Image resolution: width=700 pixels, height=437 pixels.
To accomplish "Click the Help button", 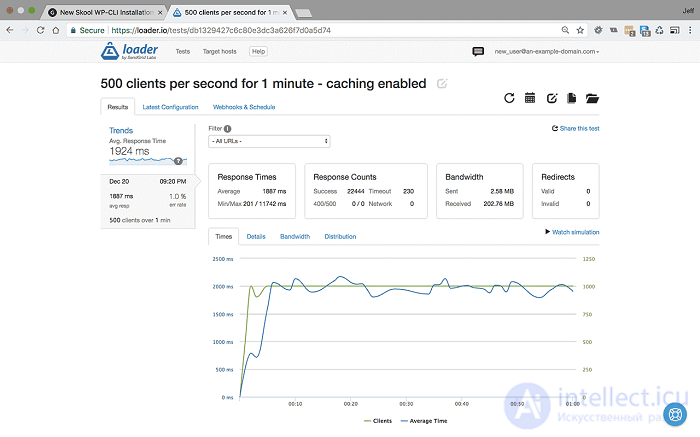I will coord(258,51).
